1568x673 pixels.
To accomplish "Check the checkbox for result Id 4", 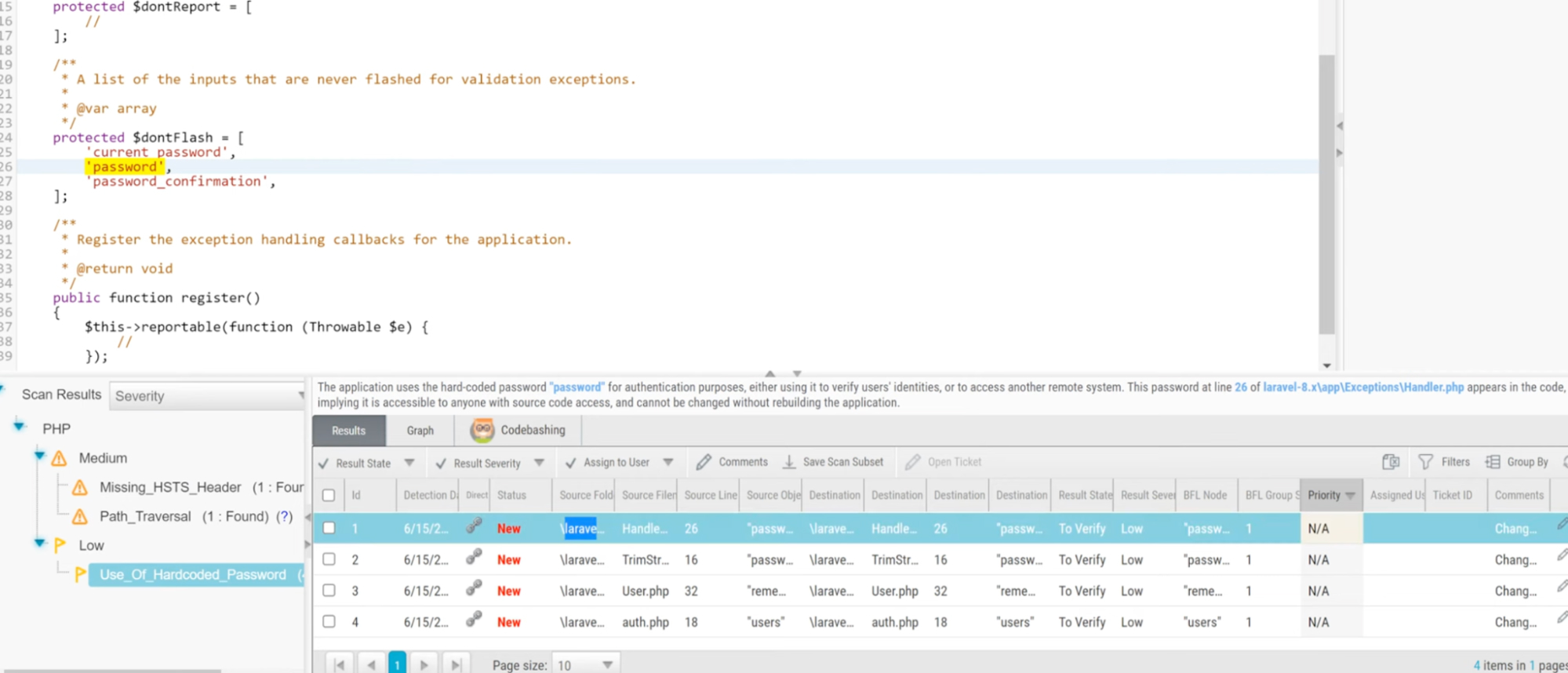I will [x=329, y=622].
